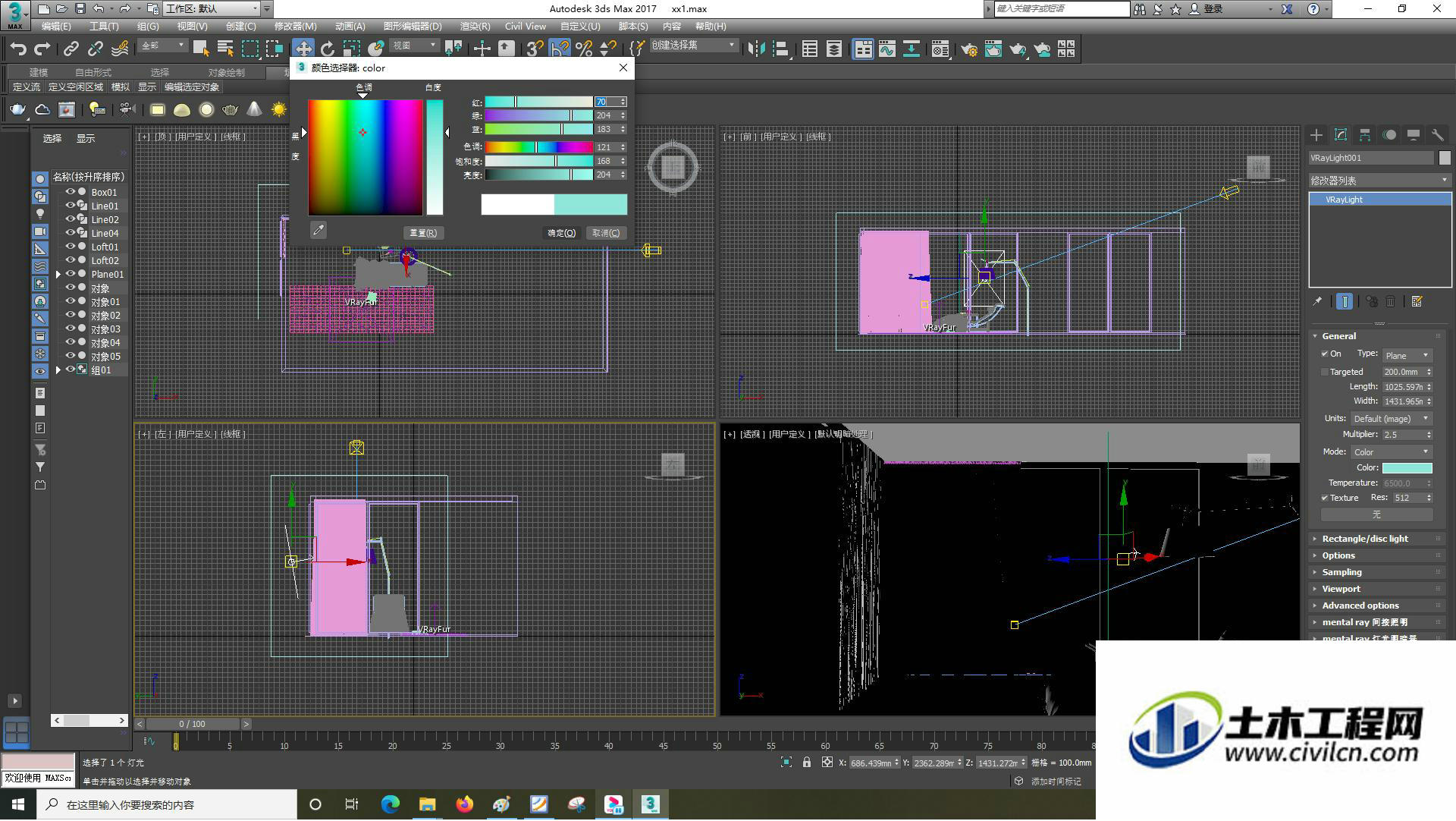Select the Link tool icon
Image resolution: width=1456 pixels, height=821 pixels.
(x=71, y=49)
